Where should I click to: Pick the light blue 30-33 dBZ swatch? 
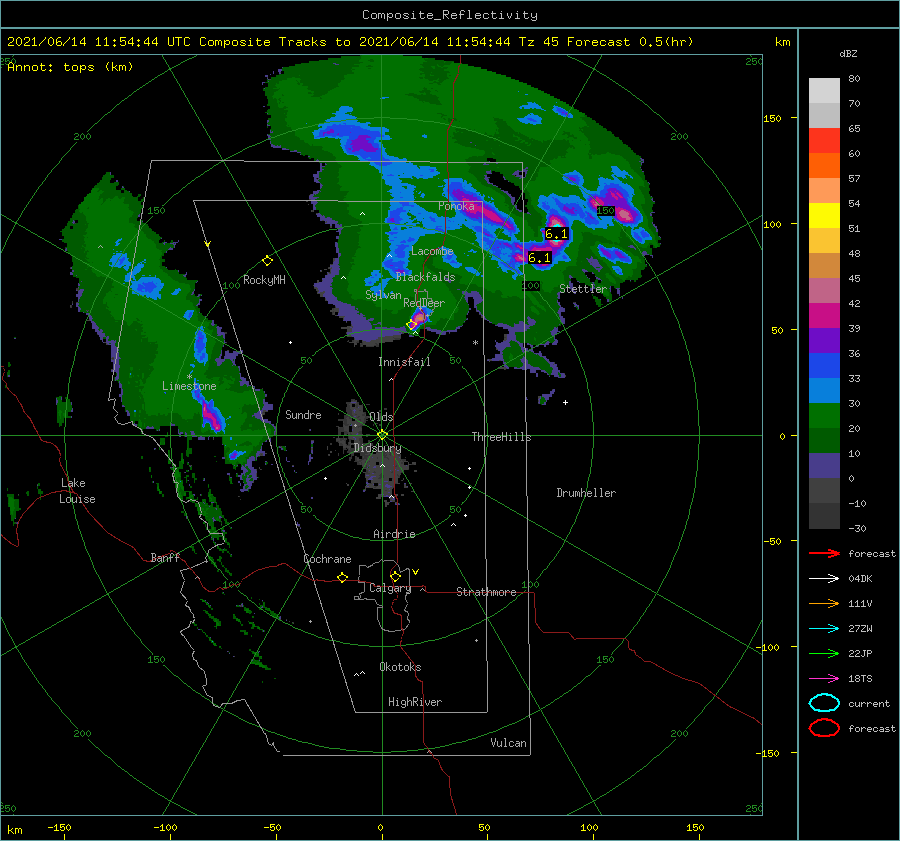(x=824, y=390)
